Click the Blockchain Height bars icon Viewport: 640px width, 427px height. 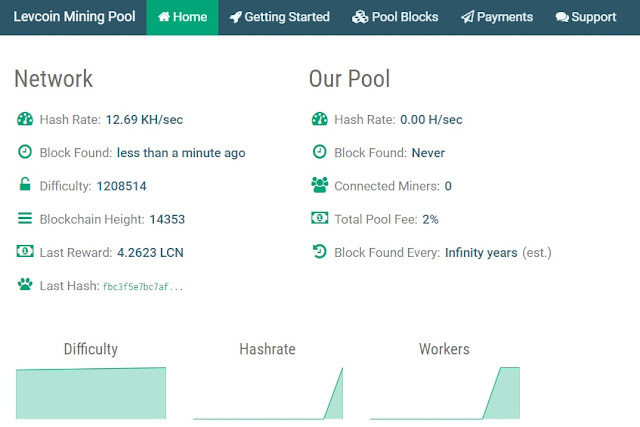[25, 218]
